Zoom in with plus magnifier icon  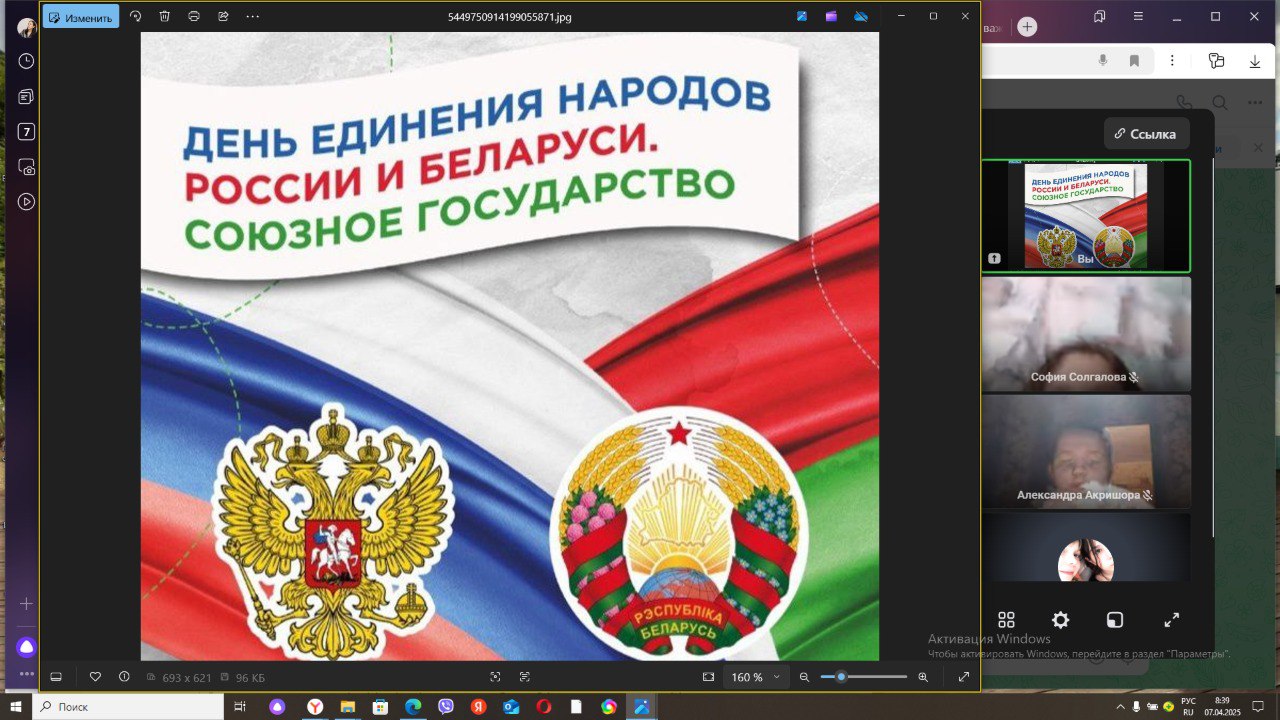923,677
